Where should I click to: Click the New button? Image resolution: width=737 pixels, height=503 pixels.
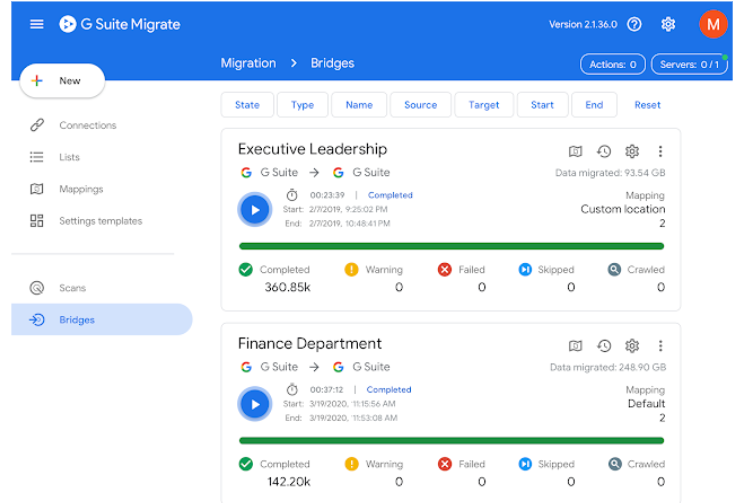[x=62, y=81]
